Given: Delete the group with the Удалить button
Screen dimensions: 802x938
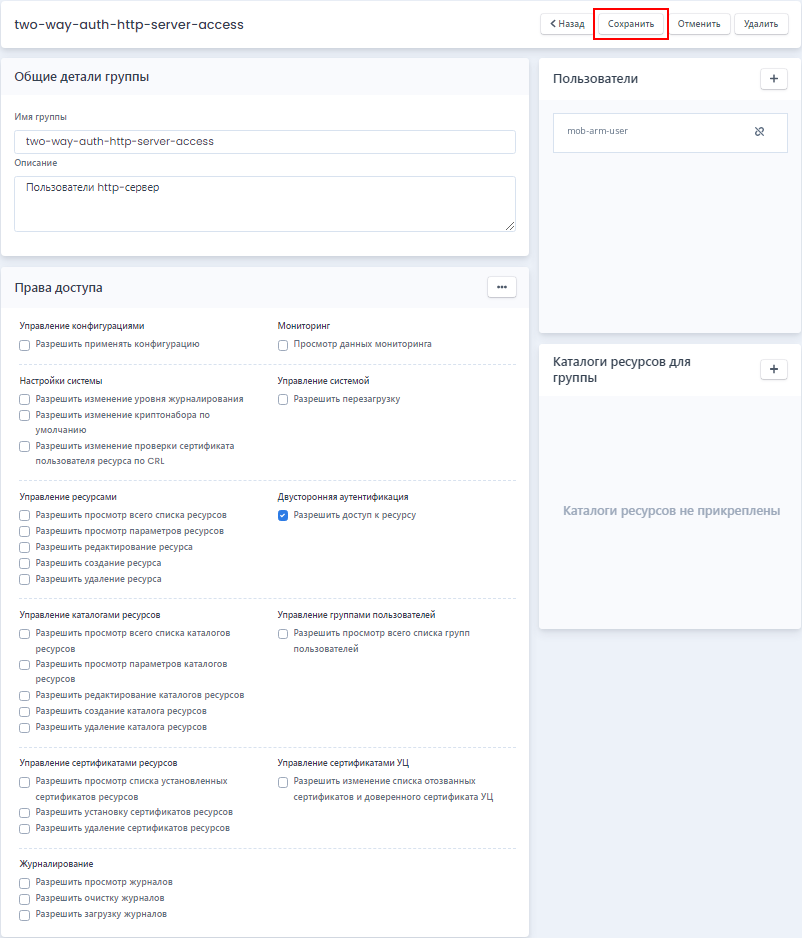Looking at the screenshot, I should pos(761,24).
